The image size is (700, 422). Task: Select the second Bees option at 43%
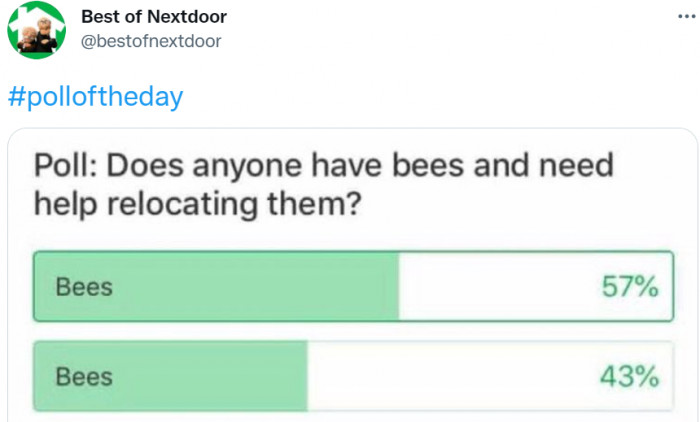pos(353,376)
